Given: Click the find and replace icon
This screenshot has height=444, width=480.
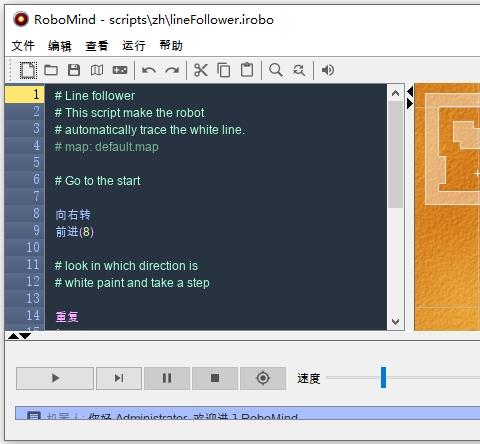Looking at the screenshot, I should point(299,70).
